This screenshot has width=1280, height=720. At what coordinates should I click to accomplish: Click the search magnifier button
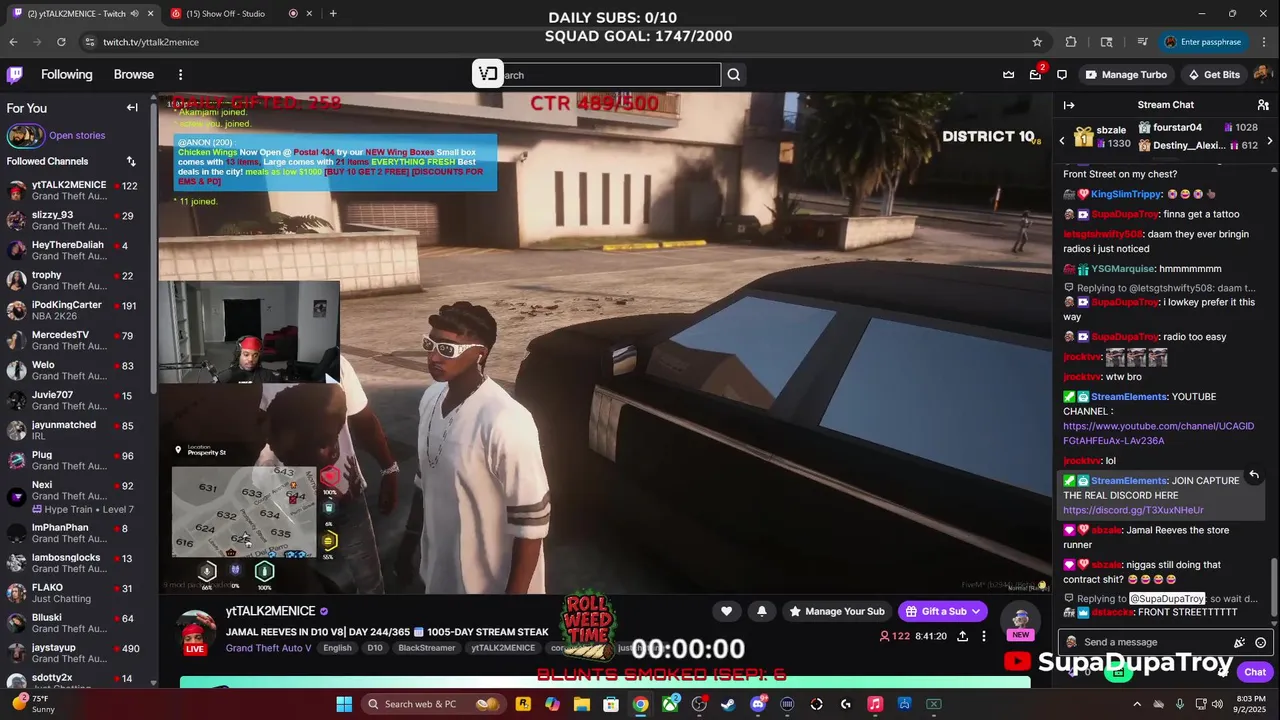point(734,75)
